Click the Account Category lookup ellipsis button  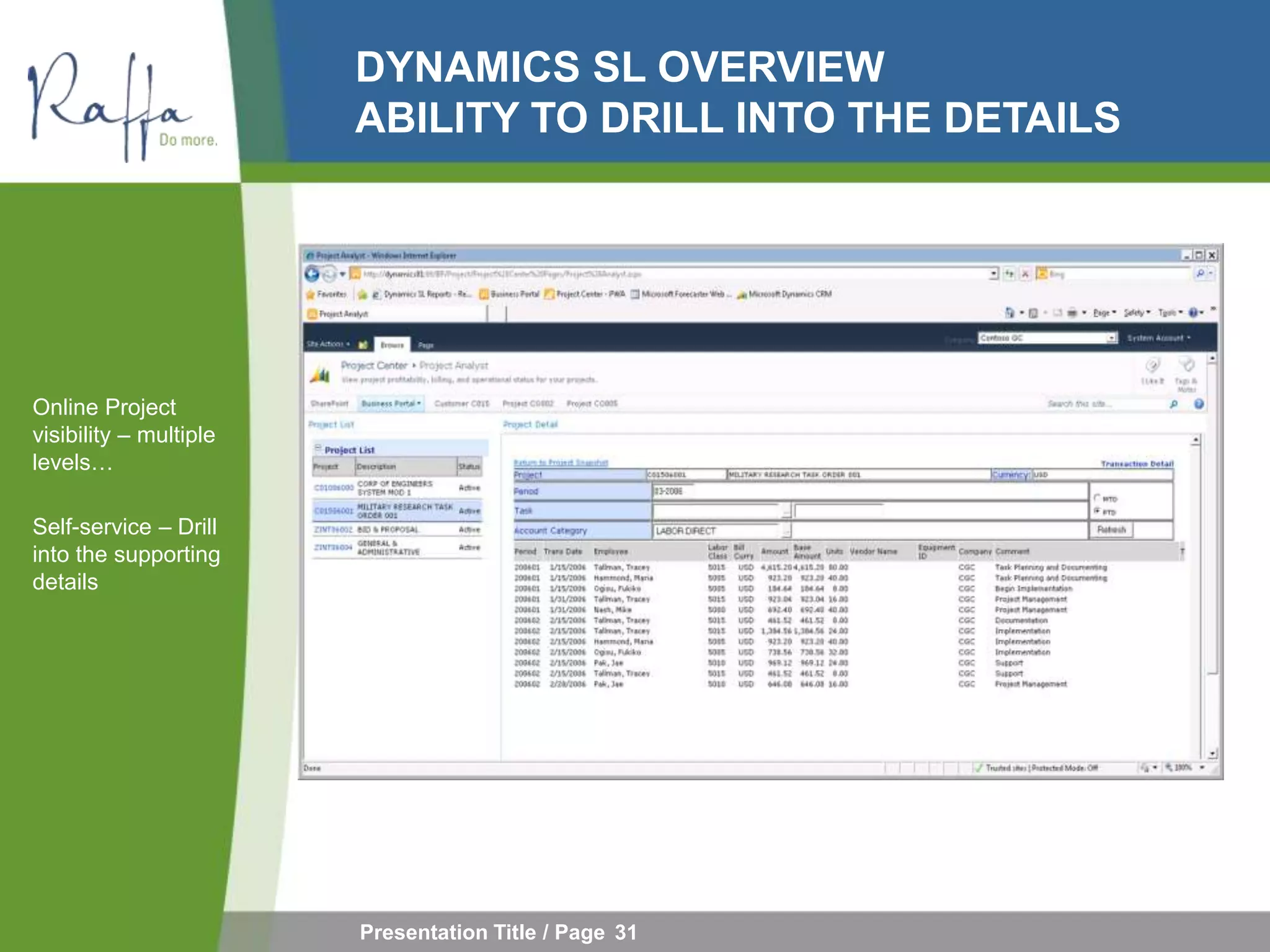(x=786, y=531)
